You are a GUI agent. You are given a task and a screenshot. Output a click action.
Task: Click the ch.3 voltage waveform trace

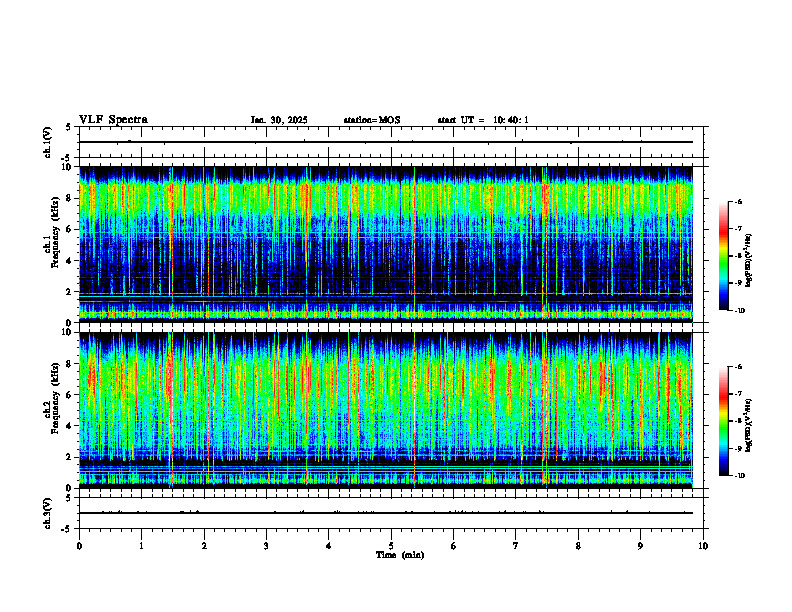[386, 513]
